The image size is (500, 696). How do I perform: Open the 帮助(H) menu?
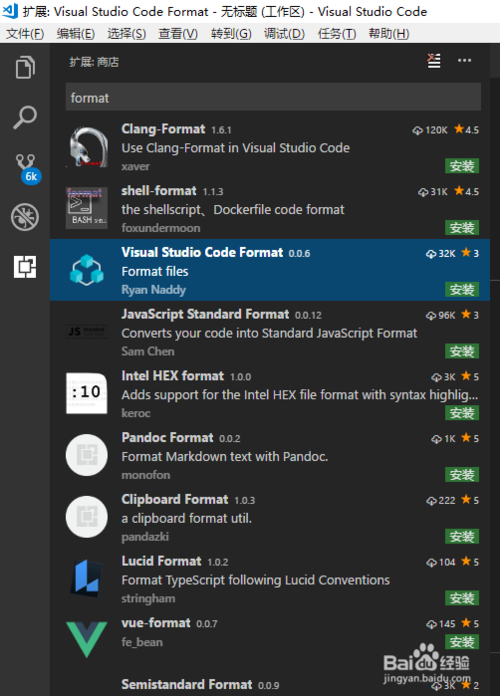pos(389,34)
